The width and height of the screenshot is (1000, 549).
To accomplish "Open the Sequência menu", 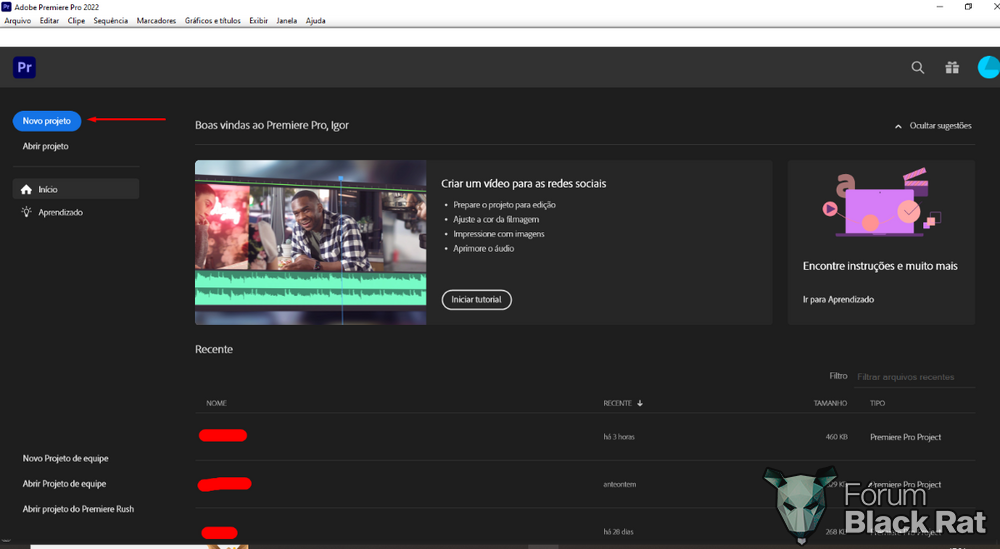I will click(110, 20).
